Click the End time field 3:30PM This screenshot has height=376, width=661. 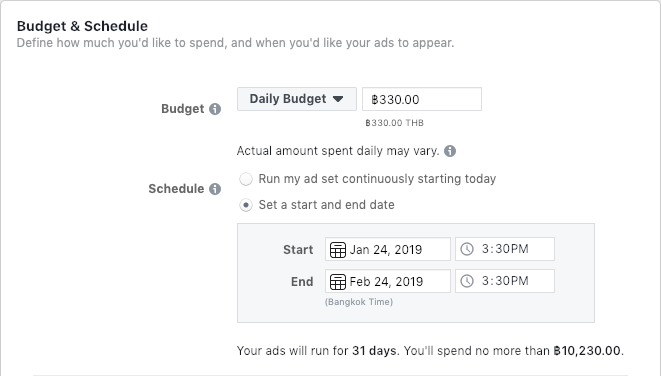coord(505,281)
